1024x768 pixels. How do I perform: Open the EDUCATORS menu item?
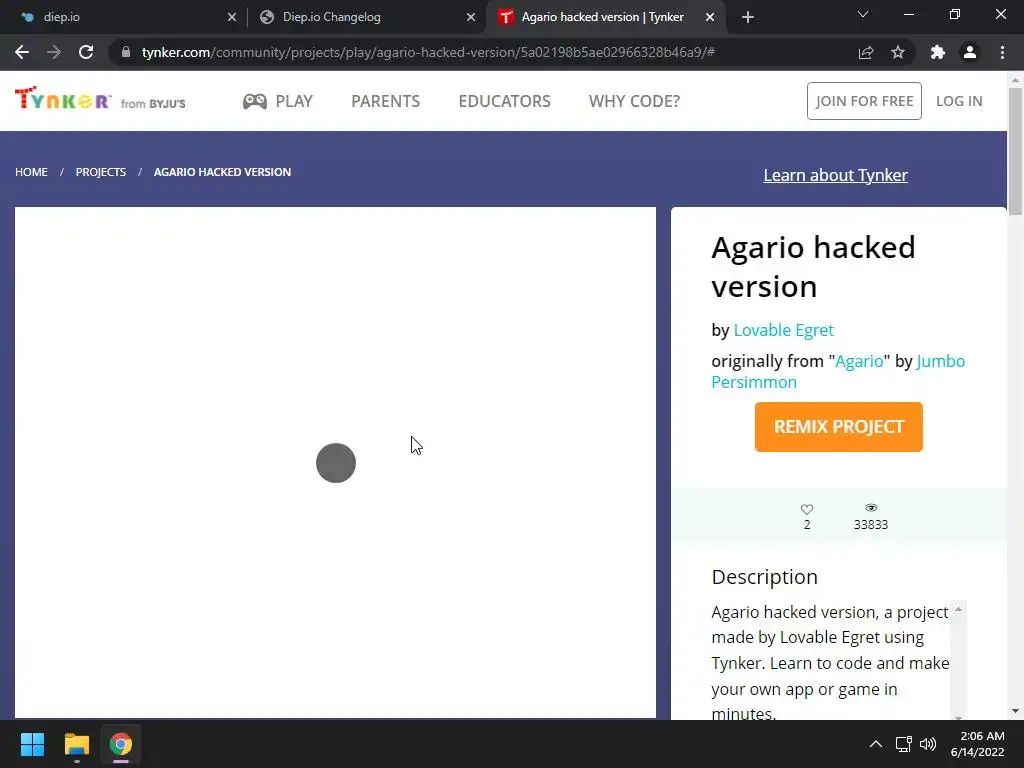tap(504, 101)
